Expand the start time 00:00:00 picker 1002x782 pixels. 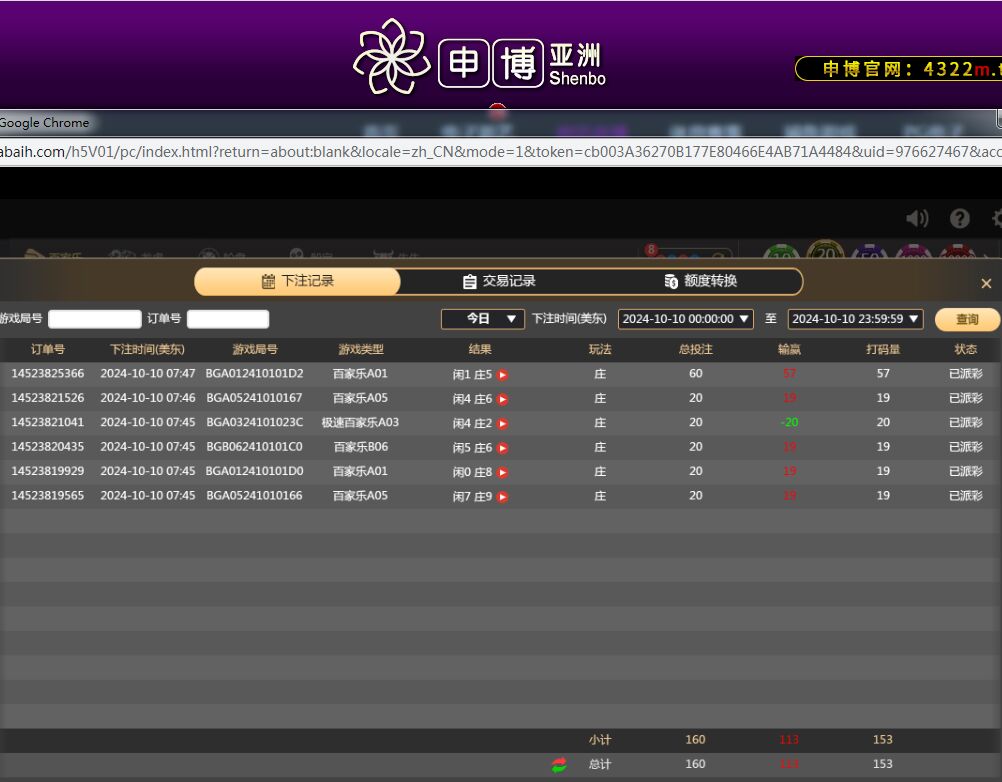tap(685, 319)
